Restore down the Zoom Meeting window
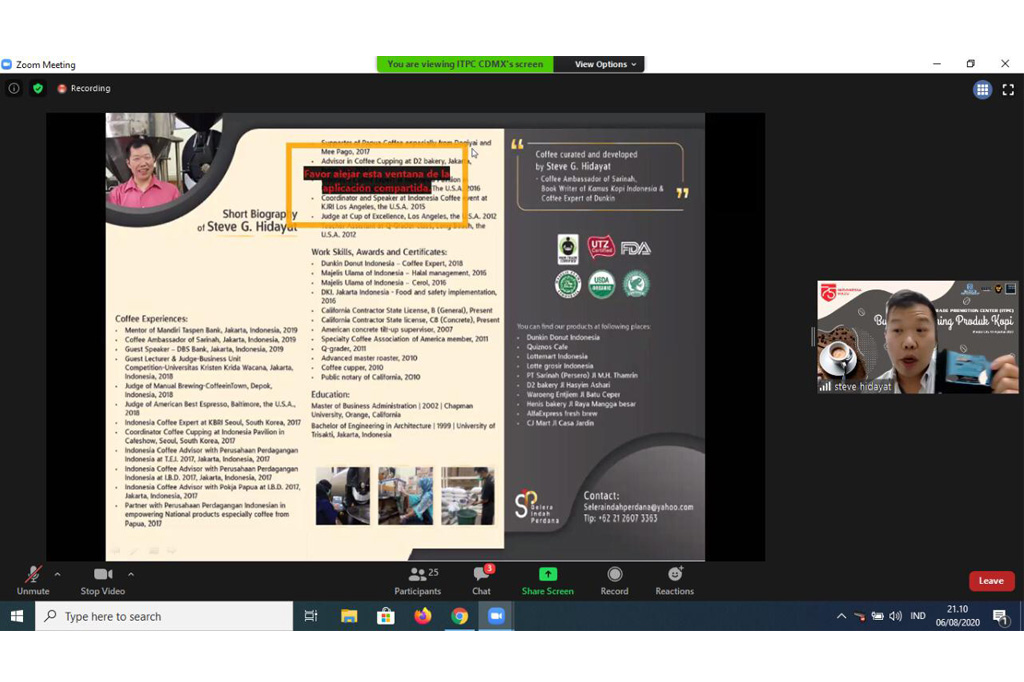Screen dimensions: 1024x682 click(x=970, y=63)
